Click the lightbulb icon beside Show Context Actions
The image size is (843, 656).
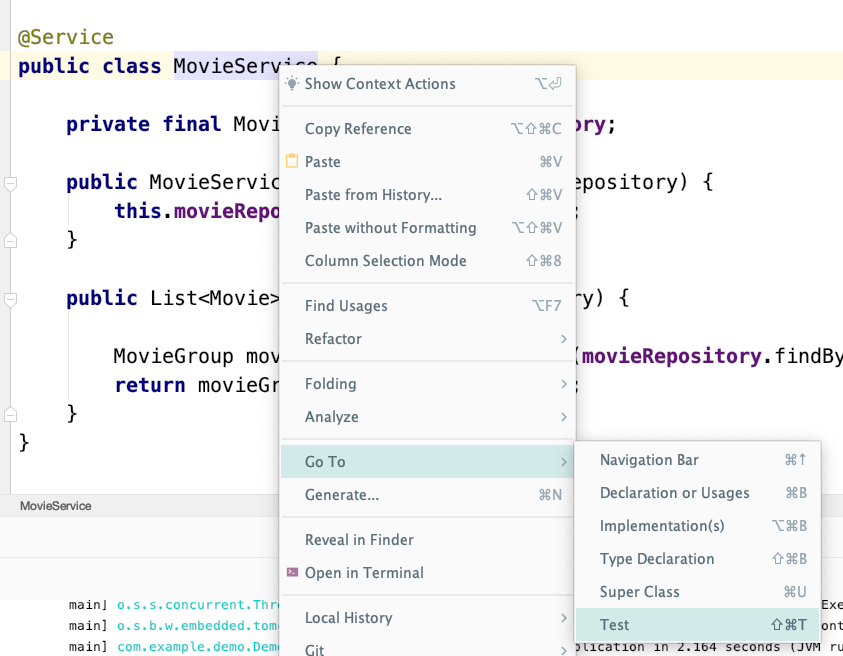click(x=291, y=83)
